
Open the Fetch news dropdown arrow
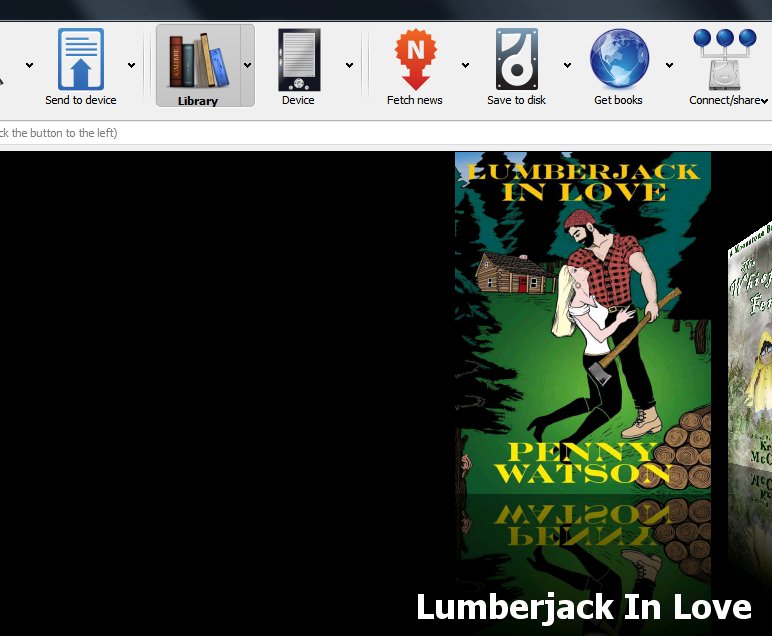(x=465, y=65)
